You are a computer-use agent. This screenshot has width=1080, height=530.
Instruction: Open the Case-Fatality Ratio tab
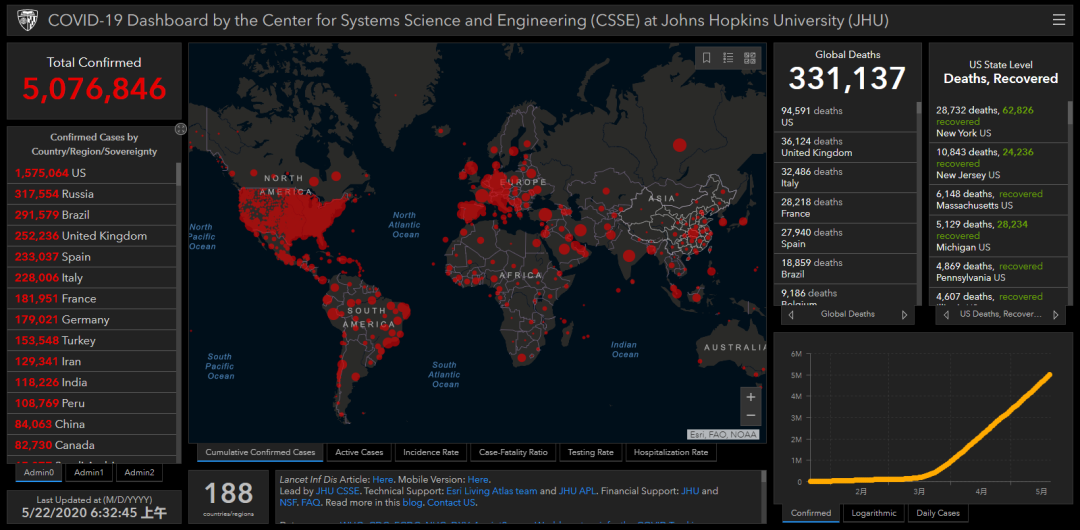point(513,453)
